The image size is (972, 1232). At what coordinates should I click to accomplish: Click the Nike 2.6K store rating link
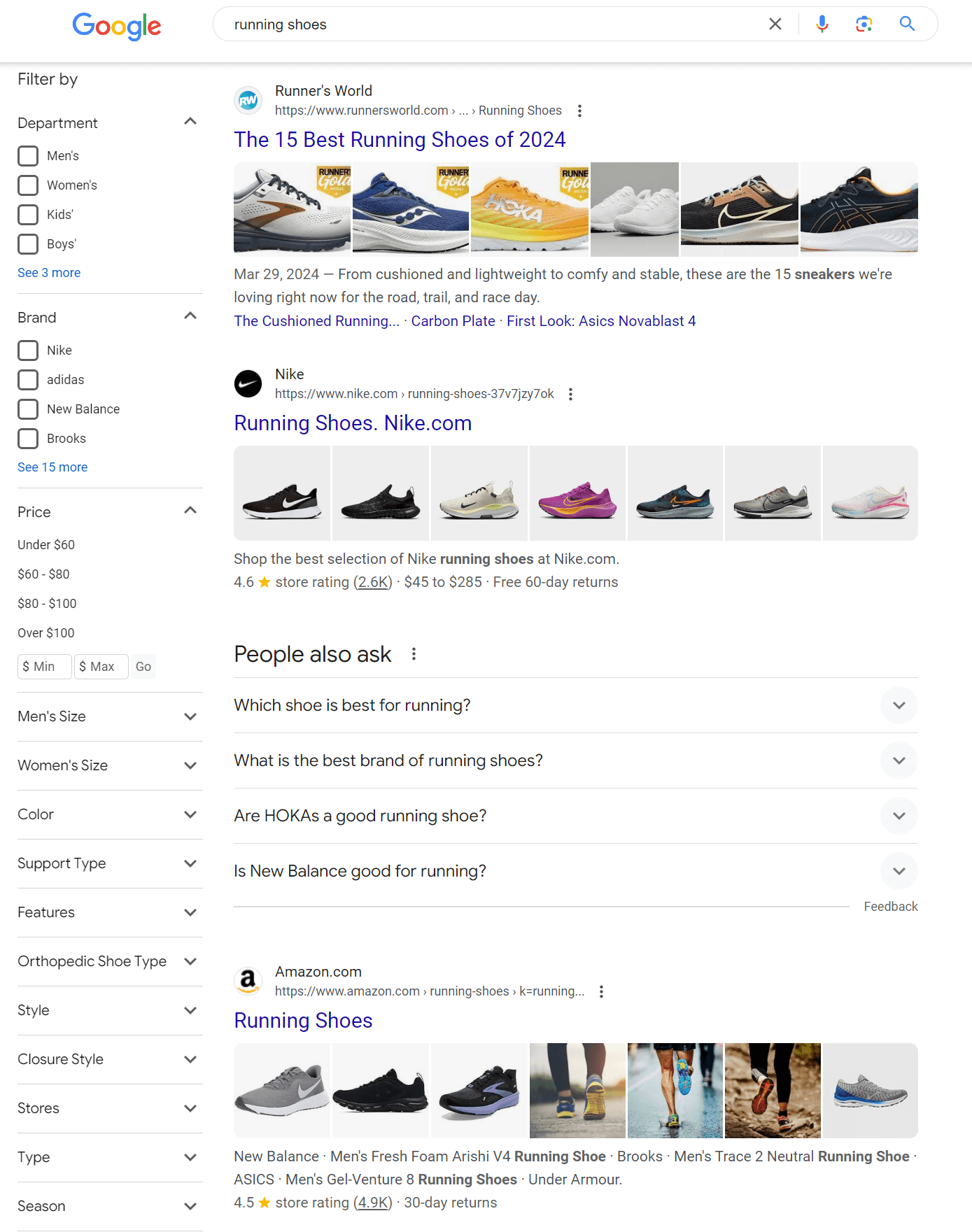pos(372,582)
